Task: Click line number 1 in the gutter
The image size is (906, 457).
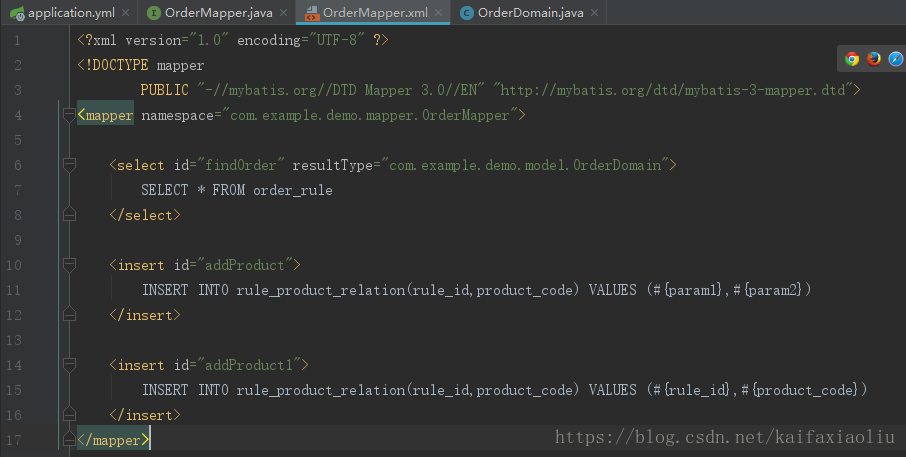Action: (x=17, y=40)
